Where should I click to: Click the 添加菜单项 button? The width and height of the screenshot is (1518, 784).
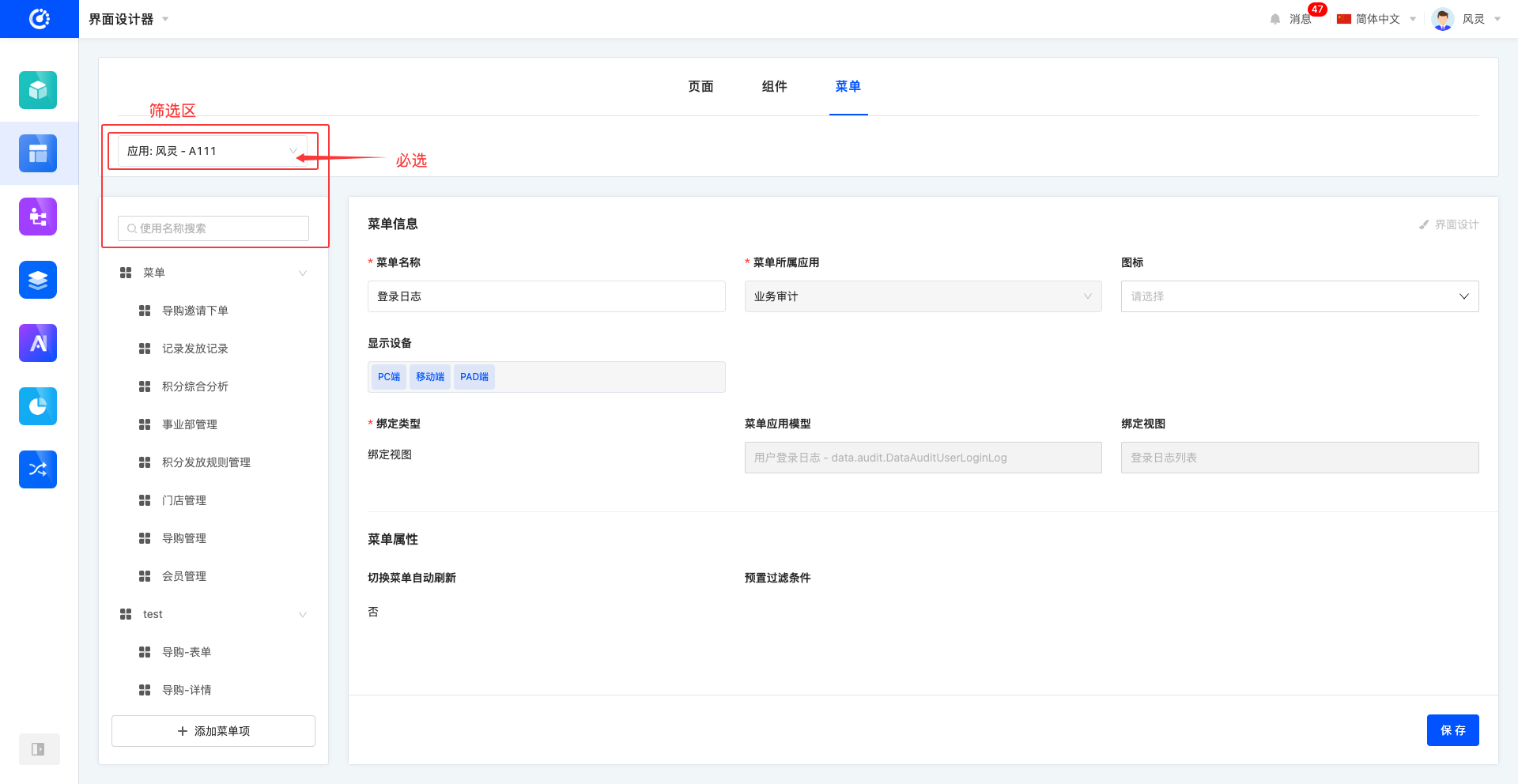coord(213,731)
